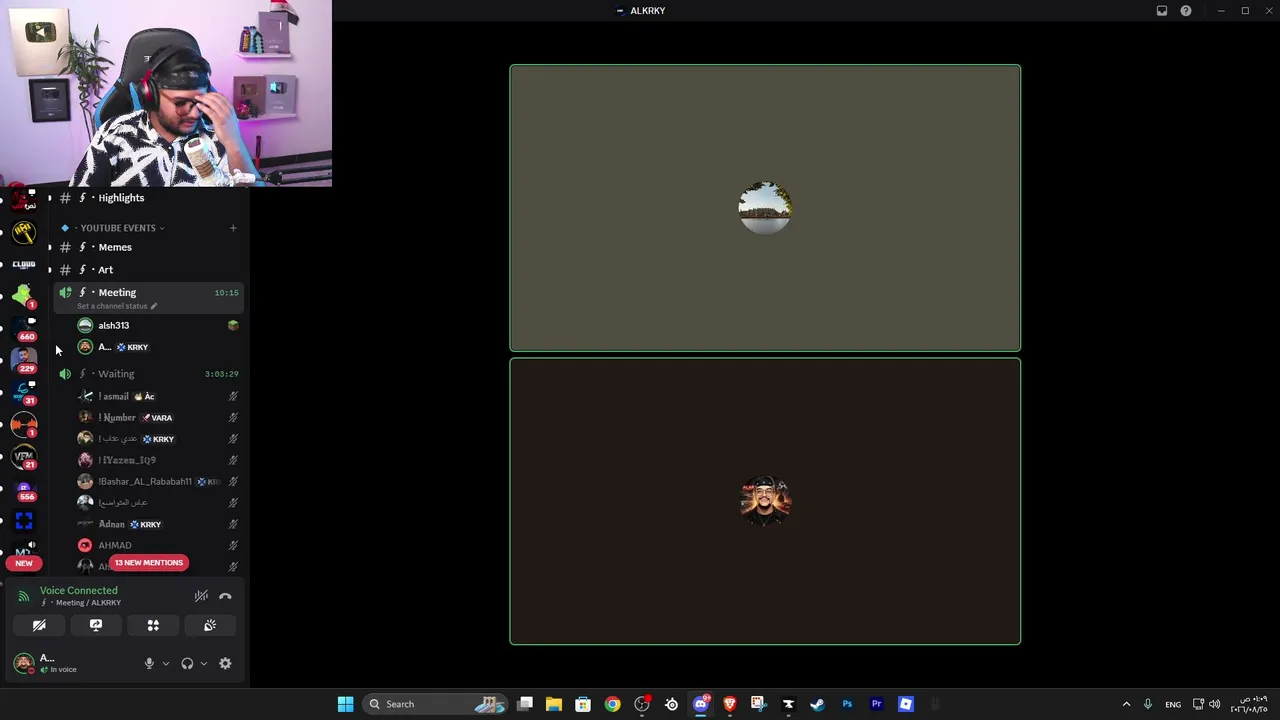
Task: Open the Help icon in title bar
Action: point(1186,11)
